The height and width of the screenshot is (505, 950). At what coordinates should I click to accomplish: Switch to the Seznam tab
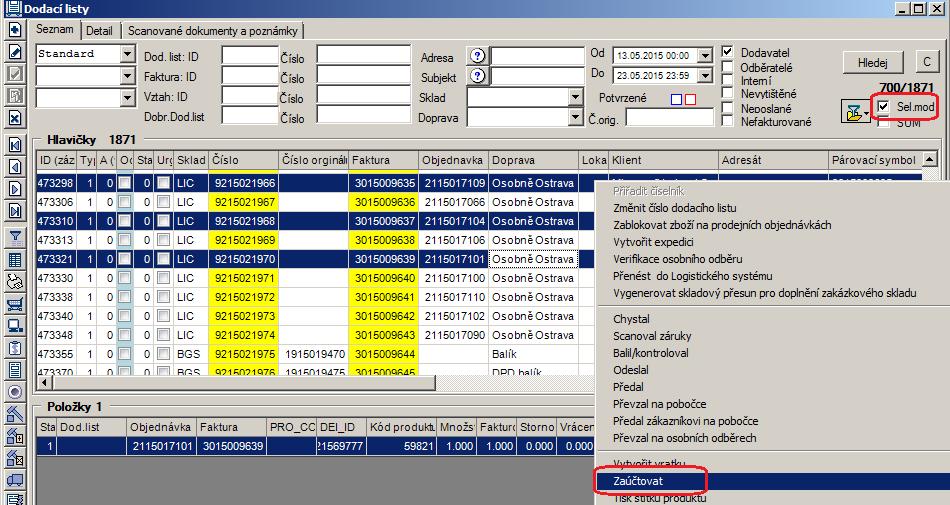tap(55, 29)
